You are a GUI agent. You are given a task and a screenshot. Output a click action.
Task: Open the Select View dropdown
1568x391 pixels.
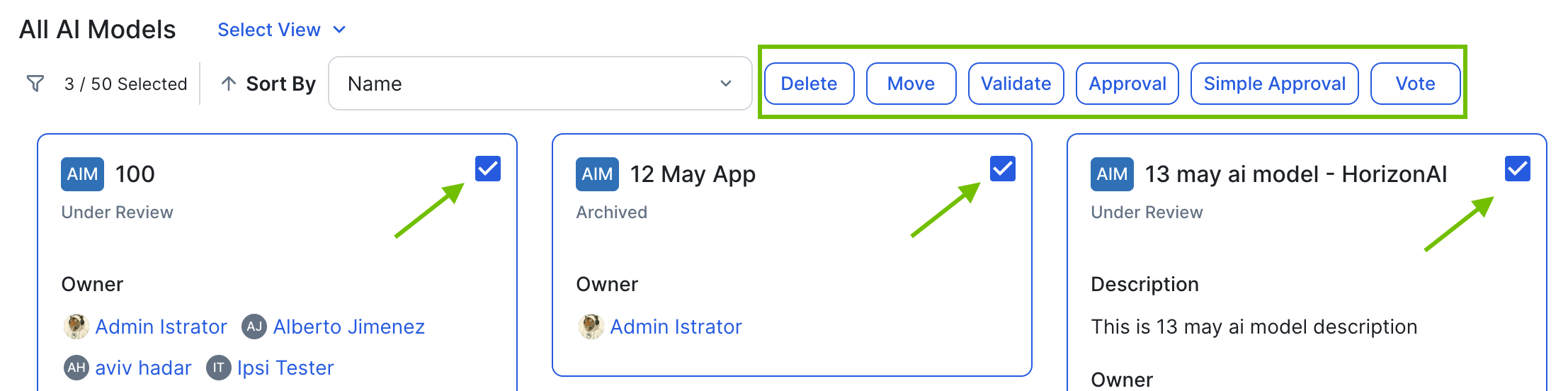tap(281, 30)
